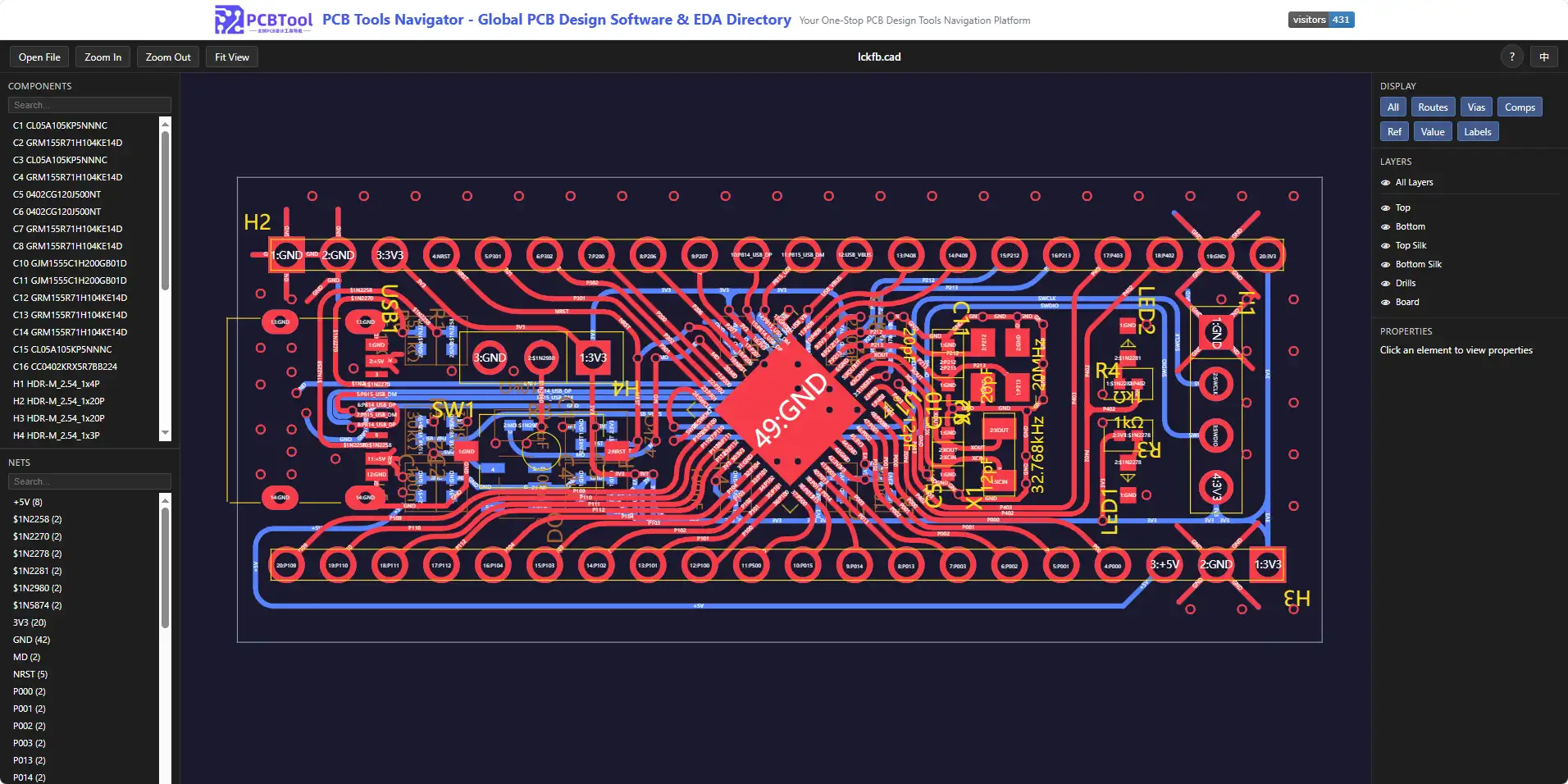Viewport: 1568px width, 784px height.
Task: Select component C1 CL05A105KP5NNNC
Action: click(60, 125)
